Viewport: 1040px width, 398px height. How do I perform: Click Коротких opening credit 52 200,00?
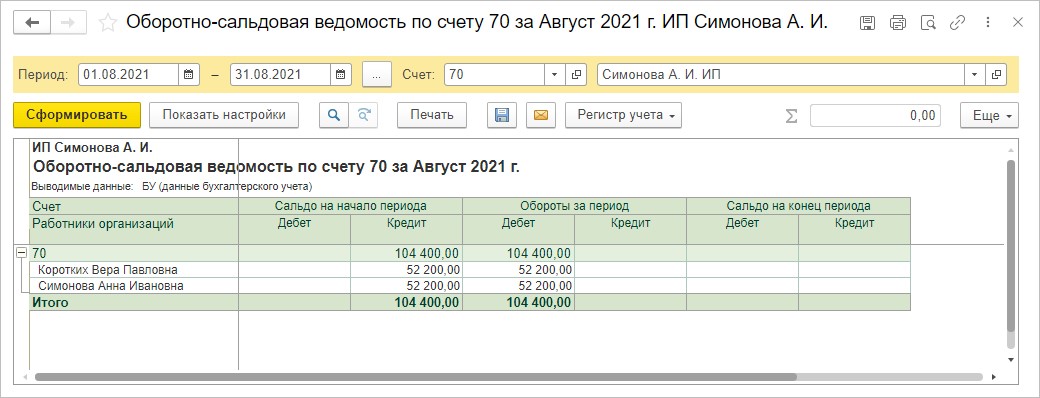[406, 269]
